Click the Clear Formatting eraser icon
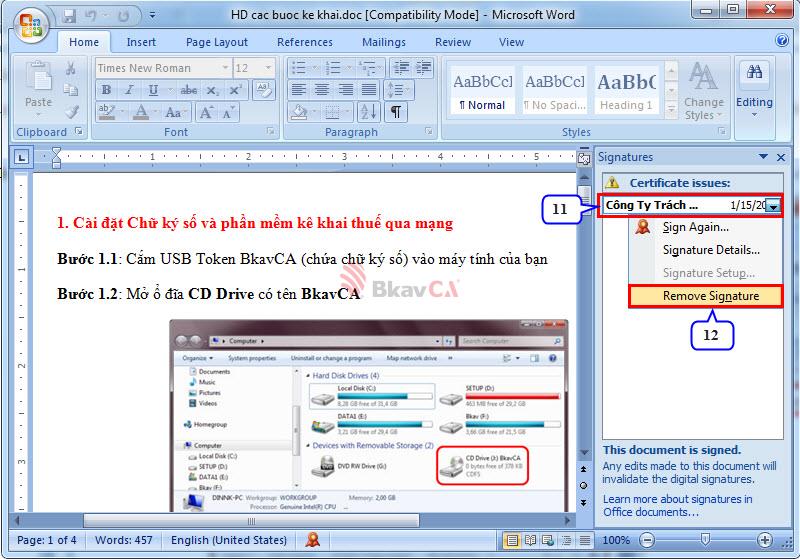Viewport: 800px width, 559px height. pyautogui.click(x=264, y=90)
